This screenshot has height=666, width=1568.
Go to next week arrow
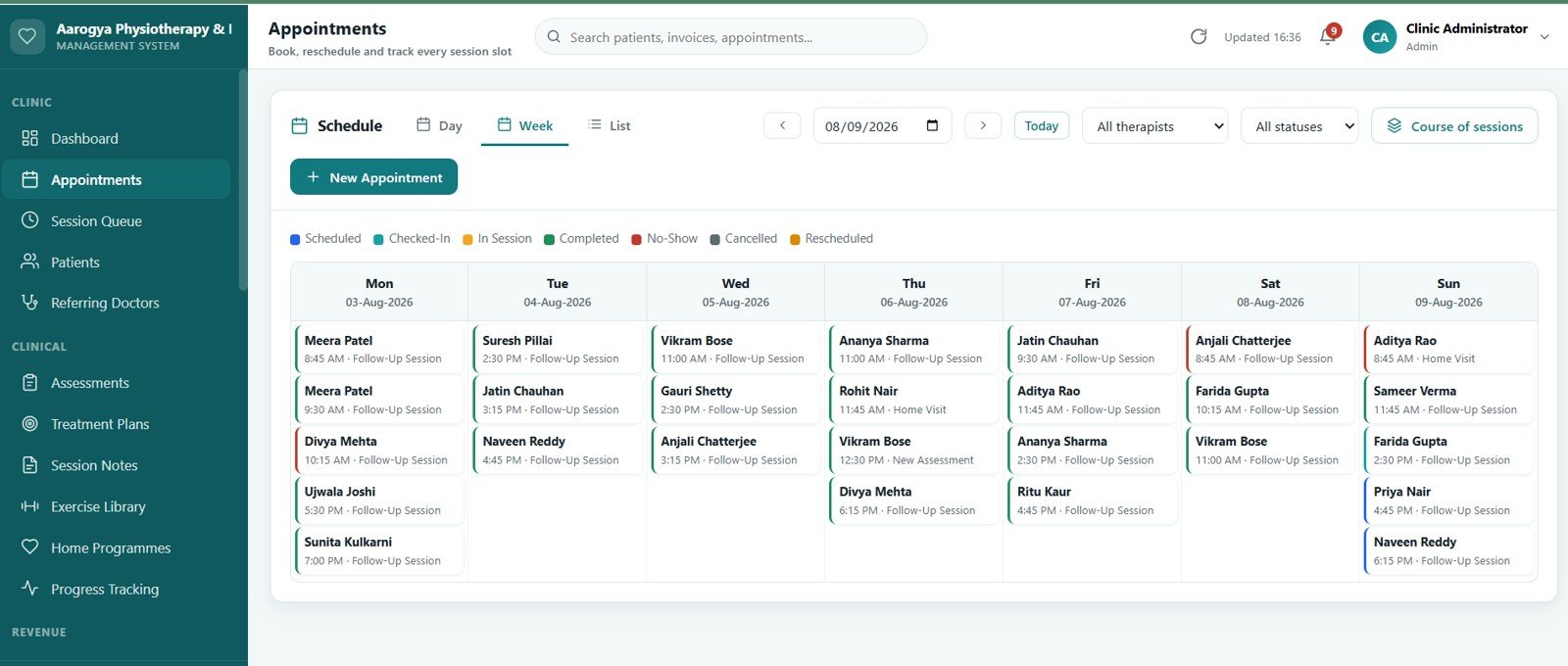(983, 125)
